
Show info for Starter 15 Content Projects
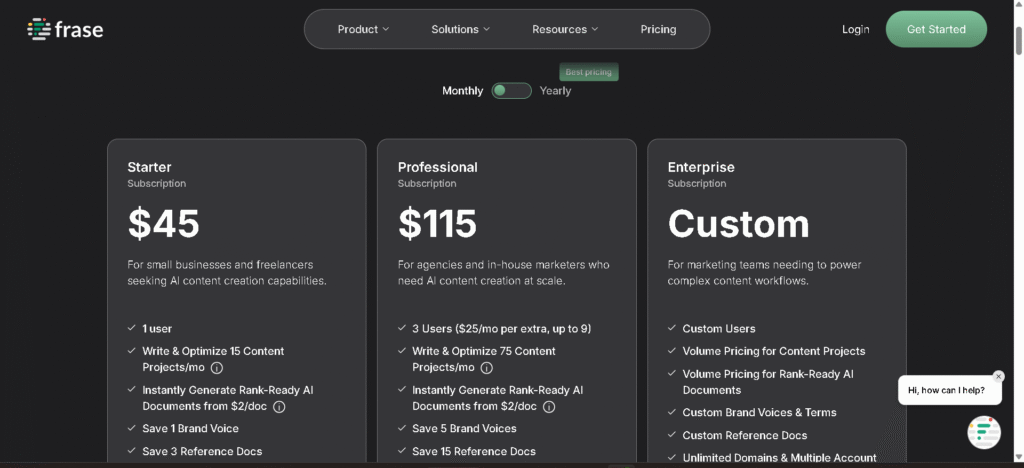pos(217,367)
